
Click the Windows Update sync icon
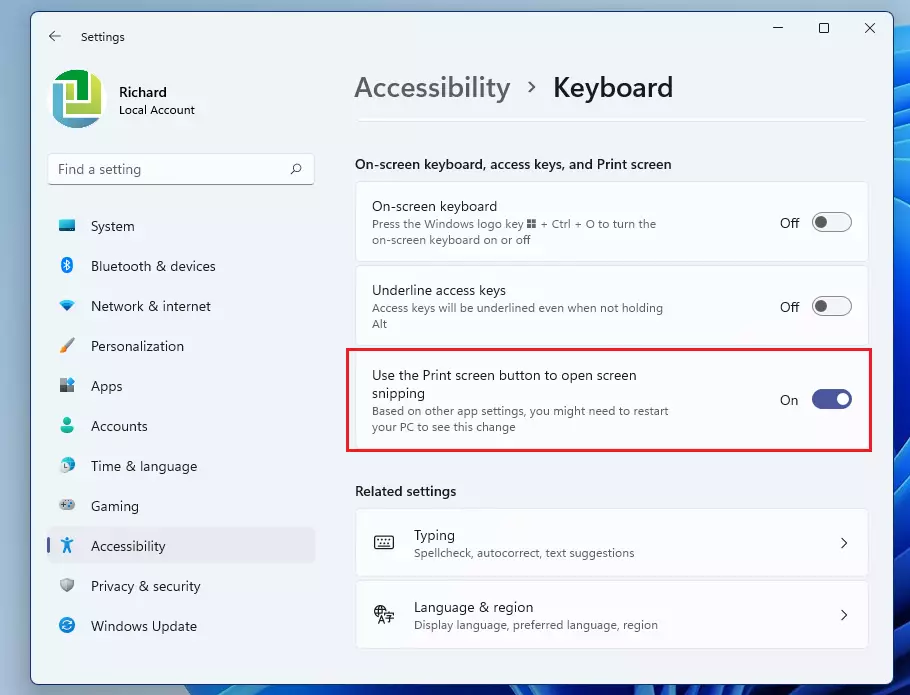tap(67, 625)
